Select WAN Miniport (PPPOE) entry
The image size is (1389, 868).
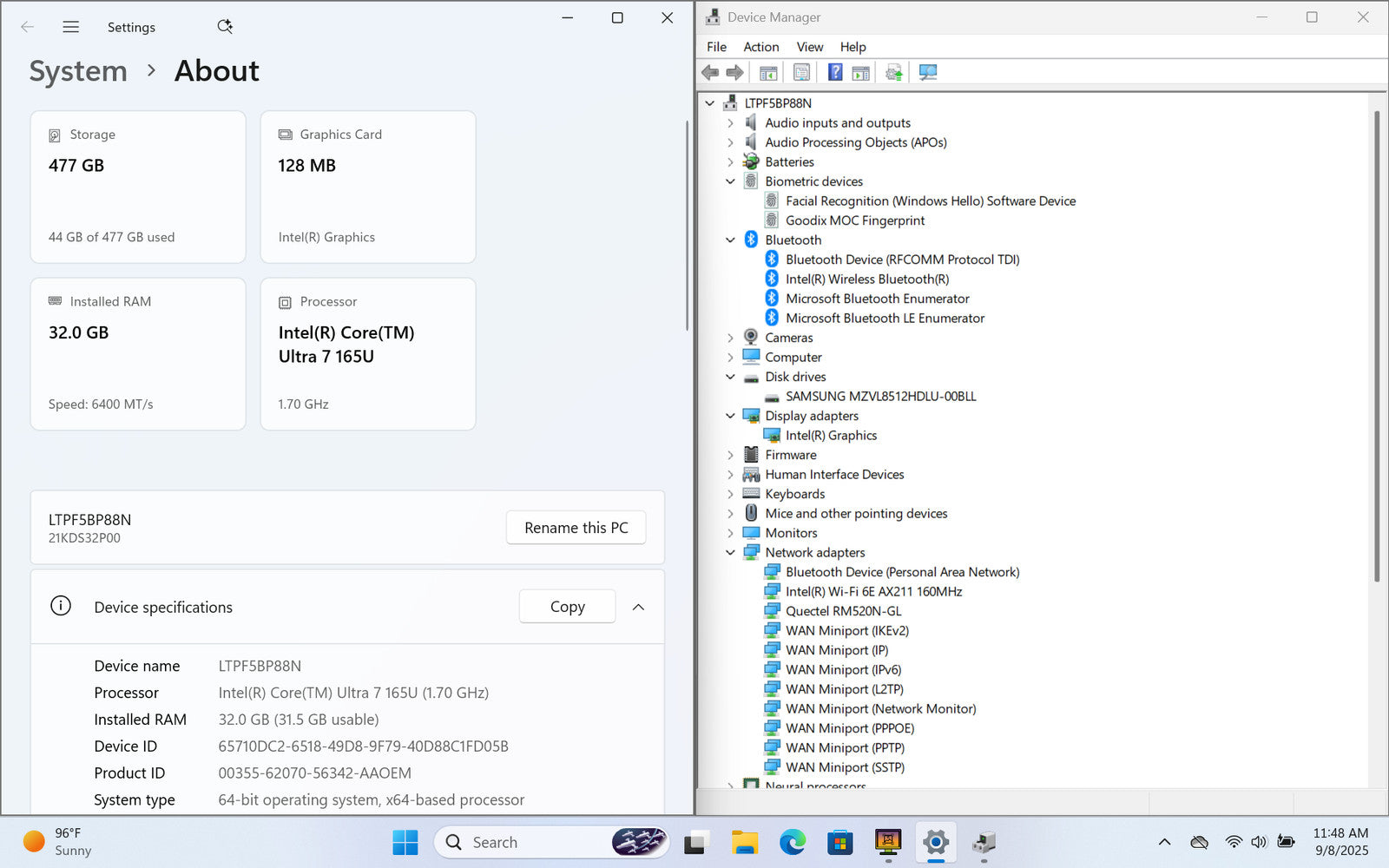pos(850,728)
